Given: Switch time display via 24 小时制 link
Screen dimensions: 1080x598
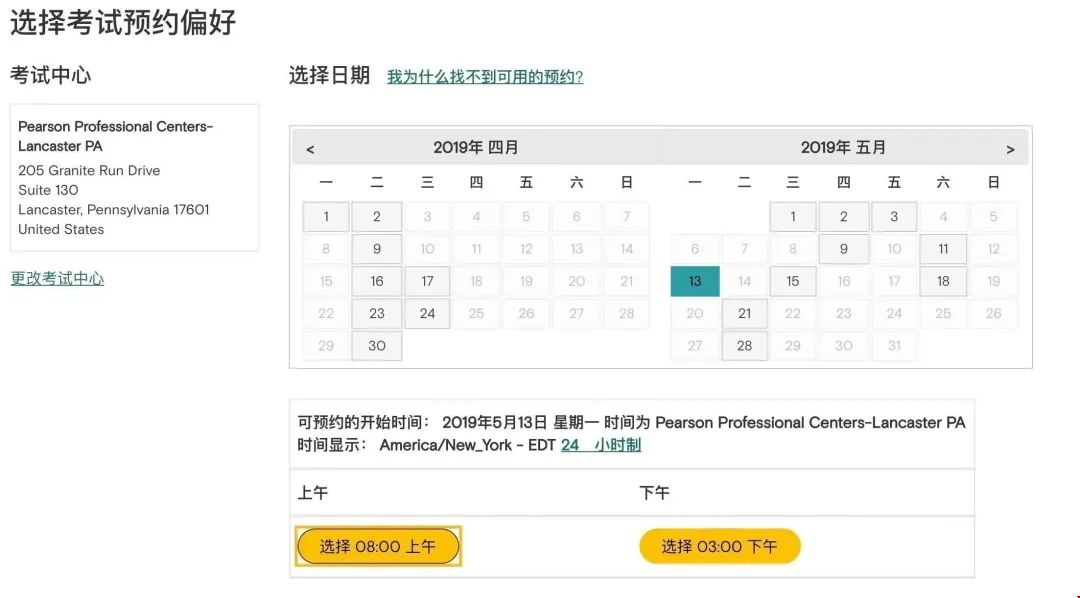Looking at the screenshot, I should click(x=601, y=445).
